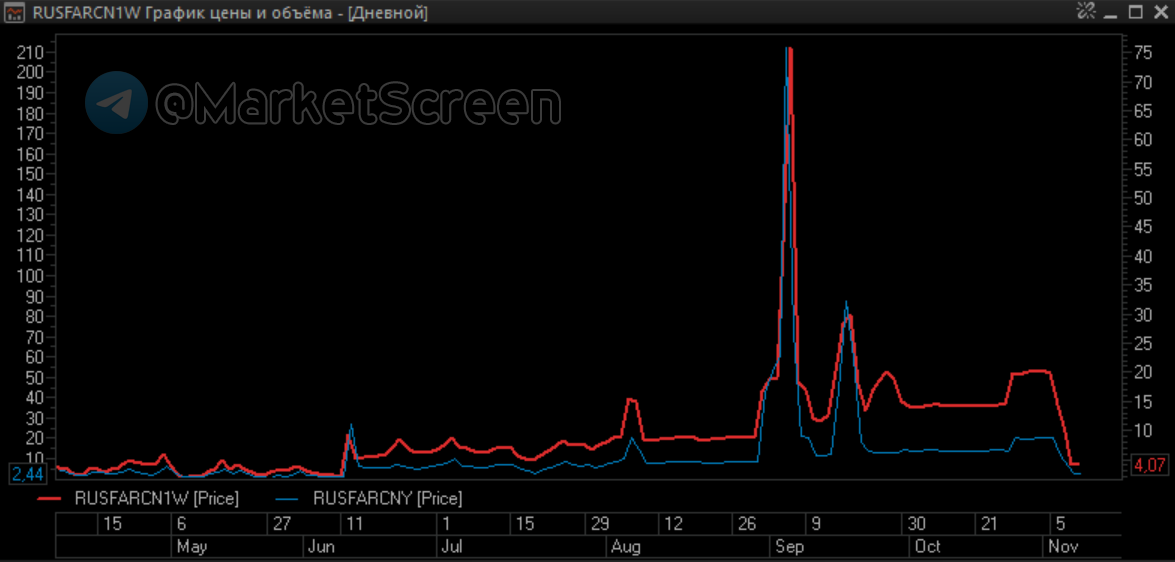Maximize the RUSFARCN1W chart window
The width and height of the screenshot is (1175, 562).
[1136, 12]
